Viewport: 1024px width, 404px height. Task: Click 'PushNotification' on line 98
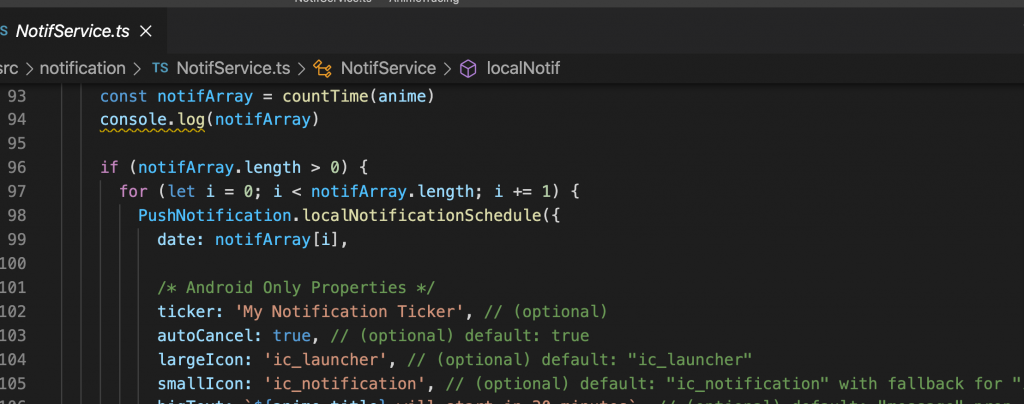216,215
